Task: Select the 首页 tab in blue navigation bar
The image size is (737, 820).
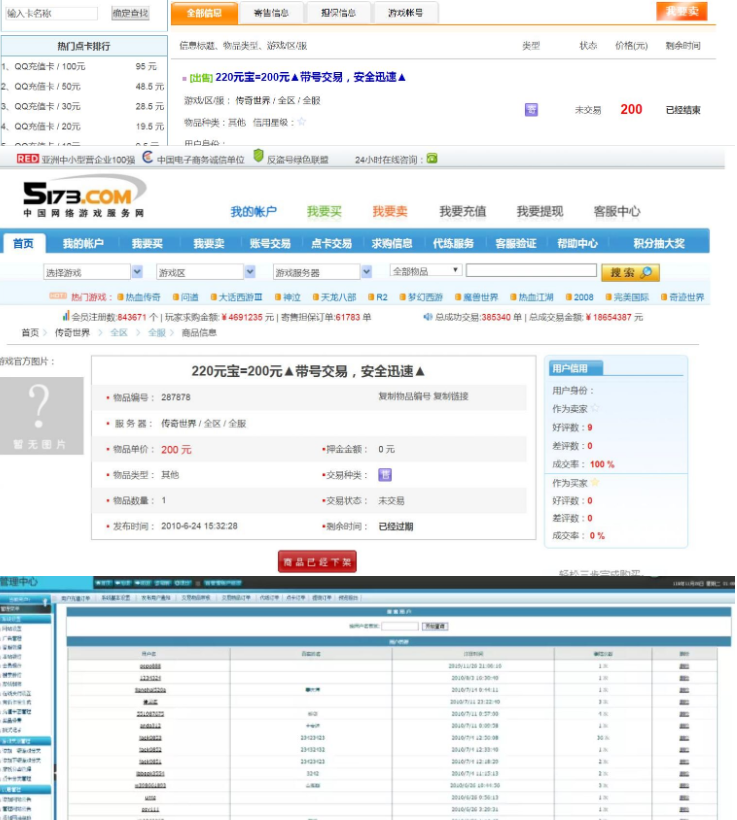Action: (24, 243)
